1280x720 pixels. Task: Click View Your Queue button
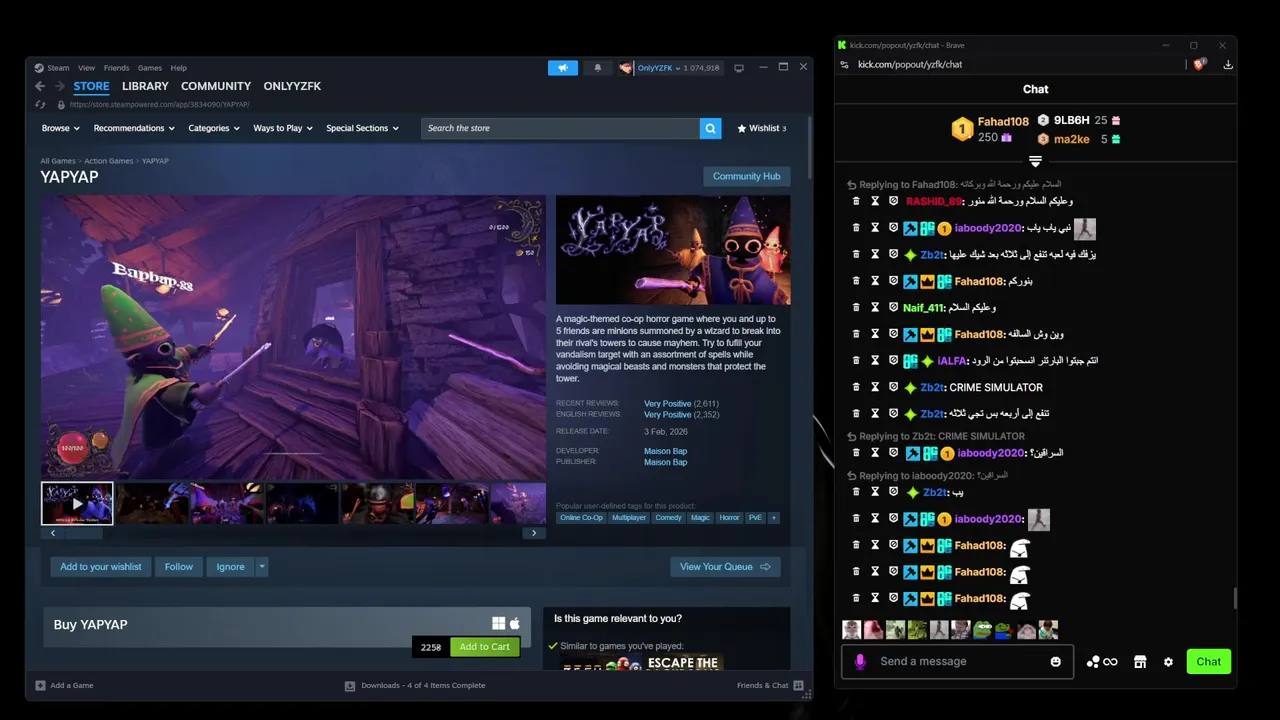(725, 567)
